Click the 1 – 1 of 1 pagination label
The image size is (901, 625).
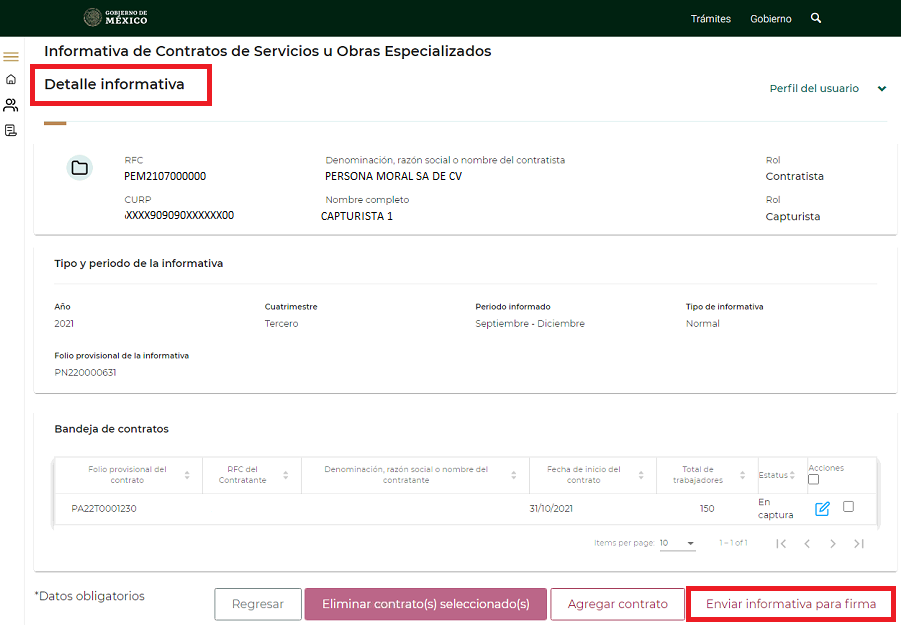(x=733, y=543)
